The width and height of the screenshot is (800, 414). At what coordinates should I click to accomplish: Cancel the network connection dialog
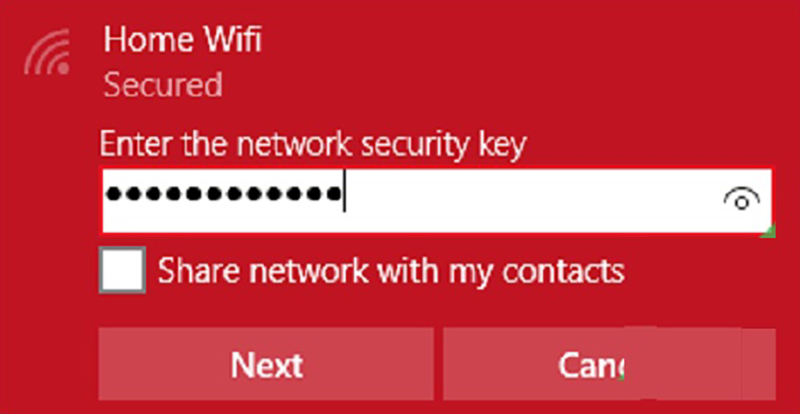[x=609, y=364]
